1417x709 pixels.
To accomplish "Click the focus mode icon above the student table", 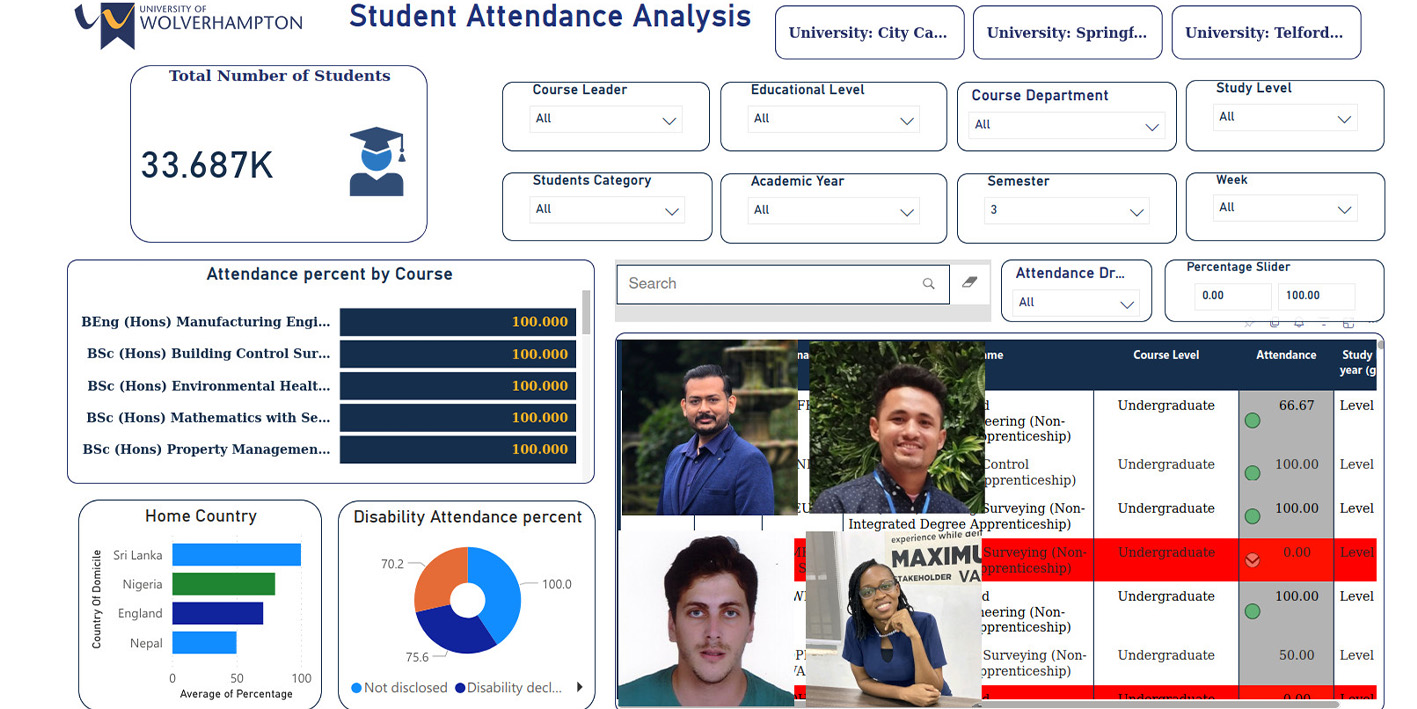I will pos(1348,323).
